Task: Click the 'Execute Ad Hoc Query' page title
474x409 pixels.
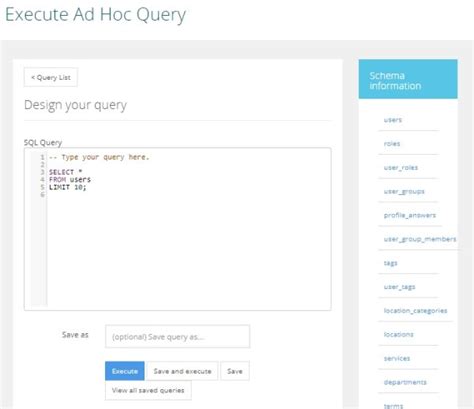Action: click(96, 15)
